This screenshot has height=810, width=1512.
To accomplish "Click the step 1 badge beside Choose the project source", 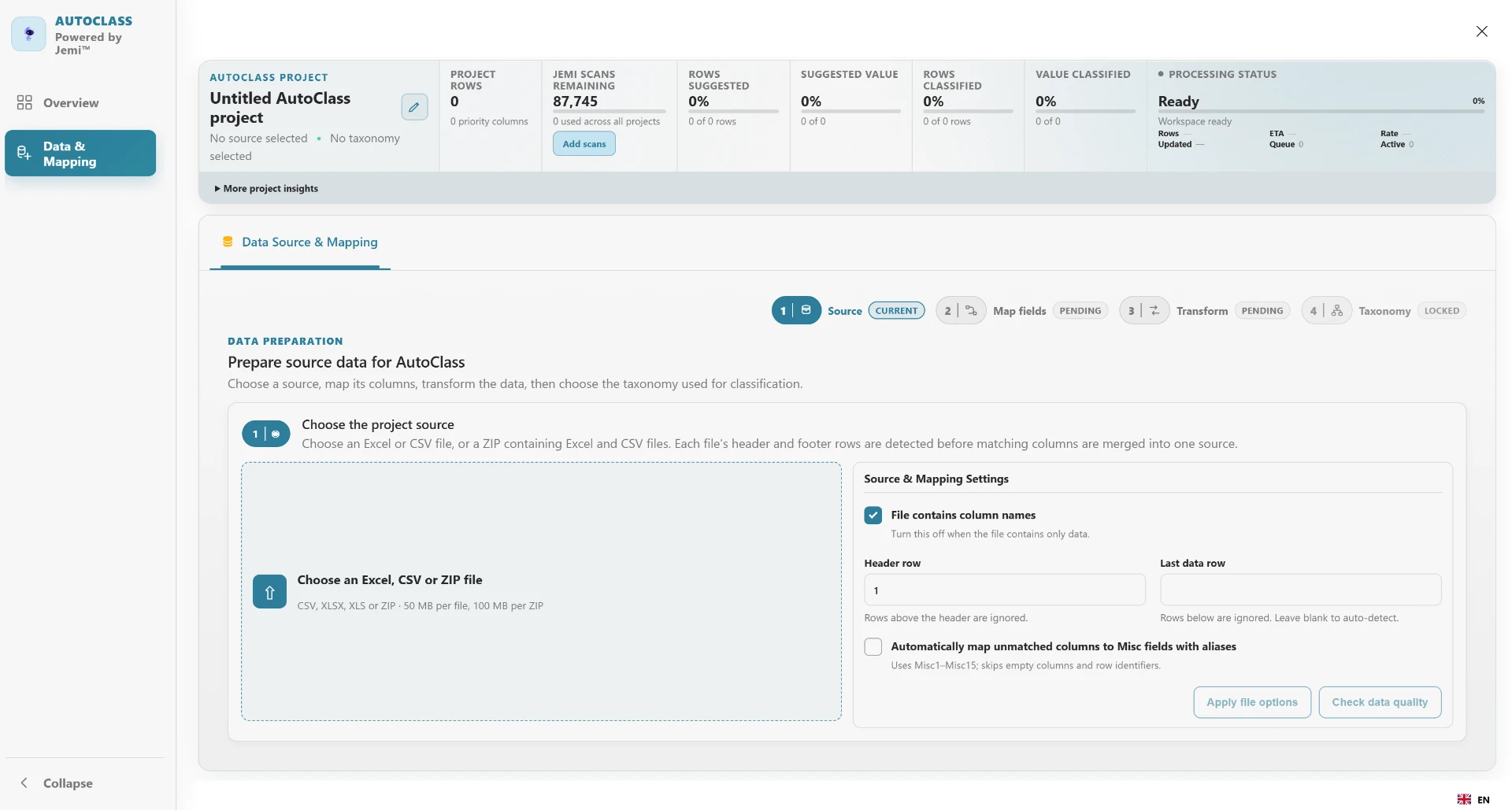I will pyautogui.click(x=266, y=434).
